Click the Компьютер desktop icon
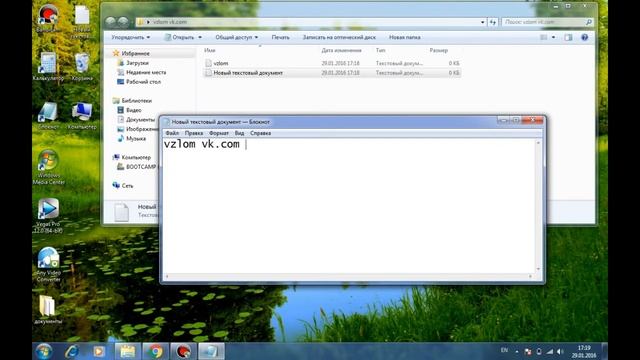This screenshot has width=640, height=360. tap(82, 116)
